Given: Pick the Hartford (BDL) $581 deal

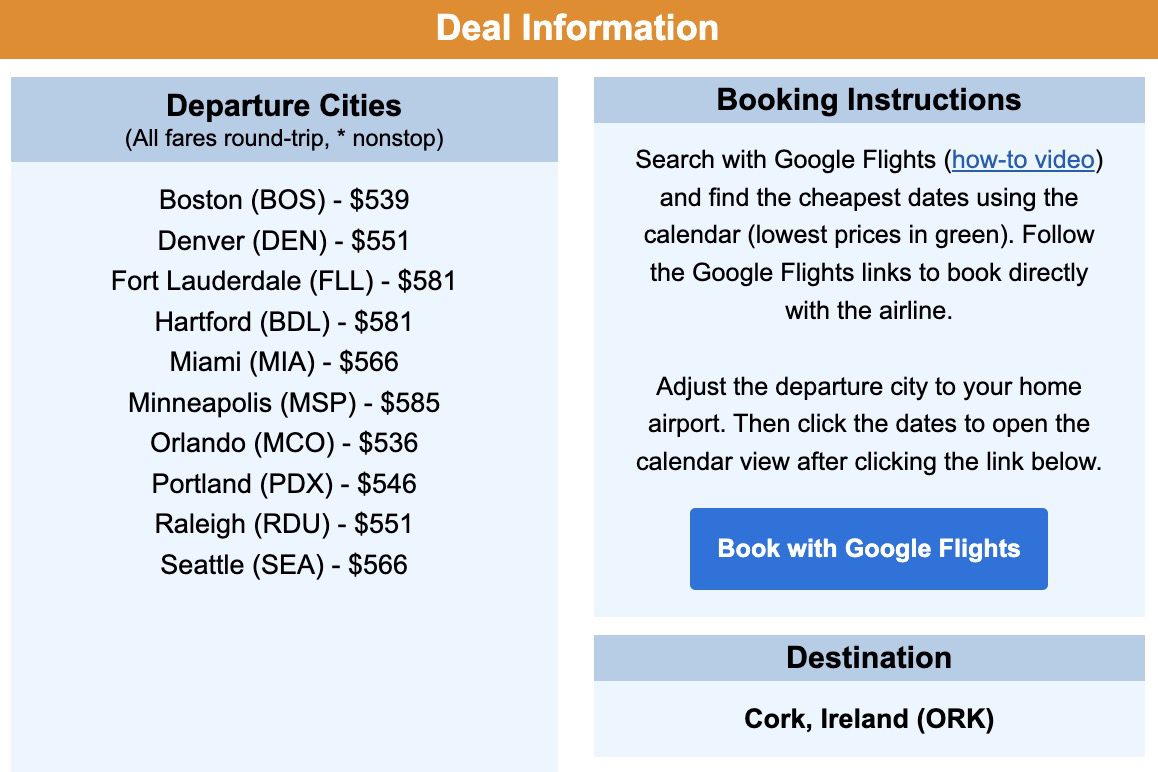Looking at the screenshot, I should [283, 322].
